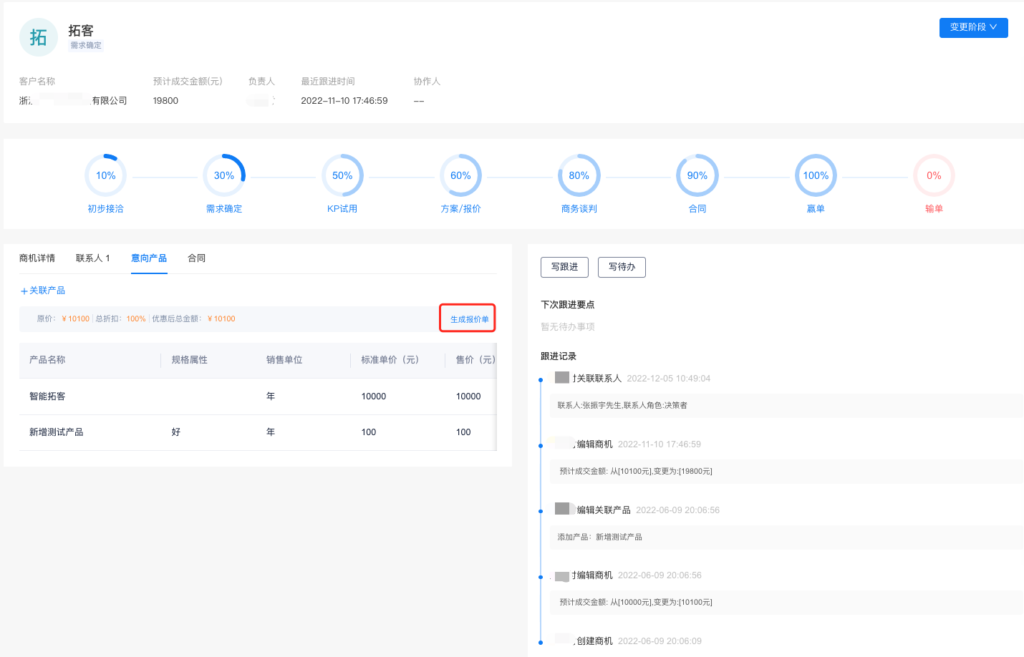Image resolution: width=1024 pixels, height=657 pixels.
Task: Click the 生成报价单 link
Action: pos(469,319)
